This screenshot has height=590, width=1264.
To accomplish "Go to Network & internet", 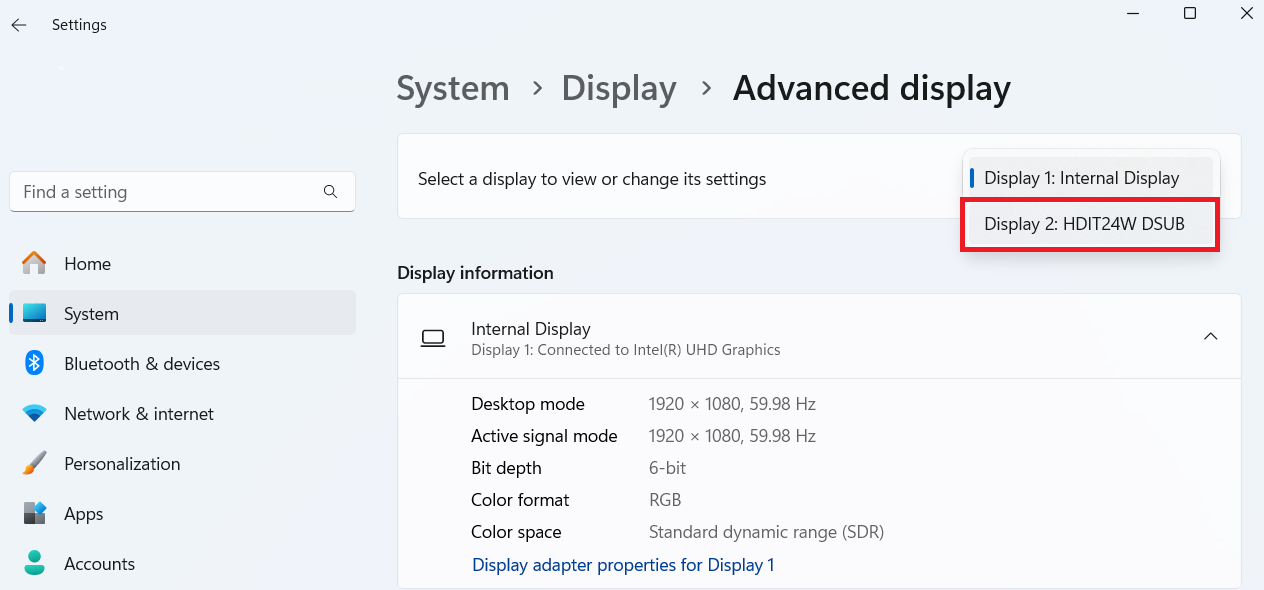I will coord(183,414).
